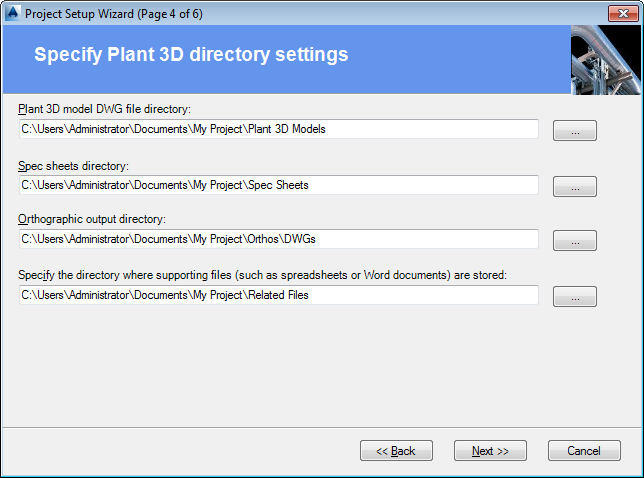644x478 pixels.
Task: Browse for Spec sheets directory
Action: [x=574, y=187]
